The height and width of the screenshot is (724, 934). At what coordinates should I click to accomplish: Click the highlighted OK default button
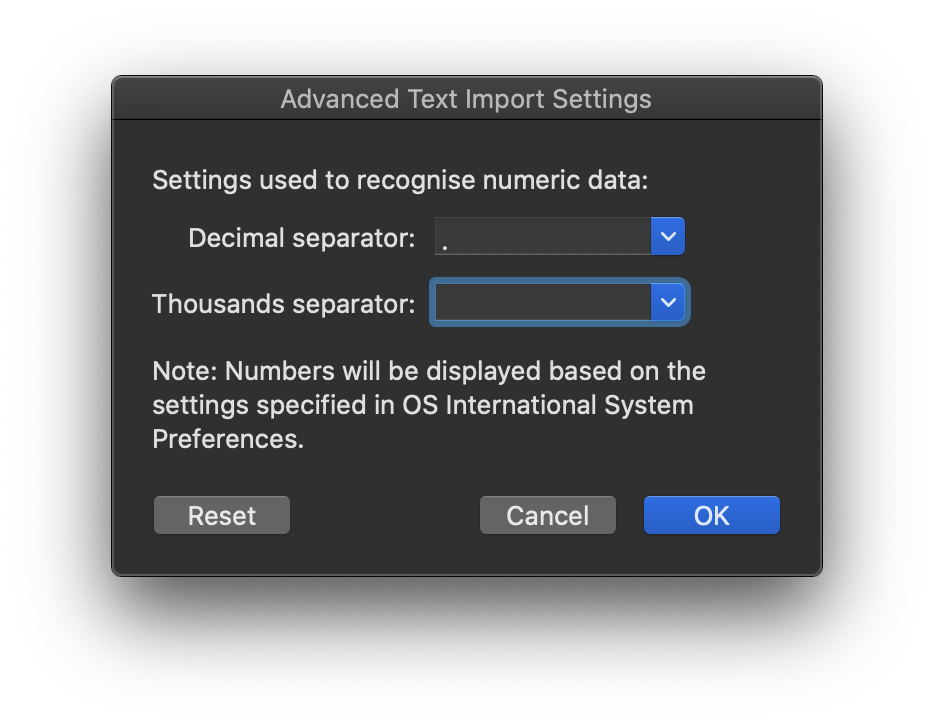coord(711,515)
